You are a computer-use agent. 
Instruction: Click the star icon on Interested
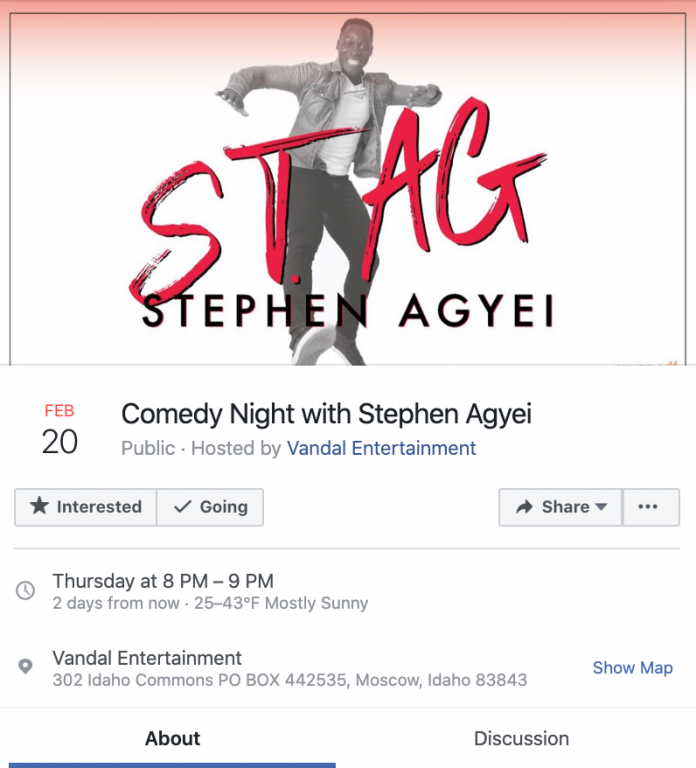(39, 507)
